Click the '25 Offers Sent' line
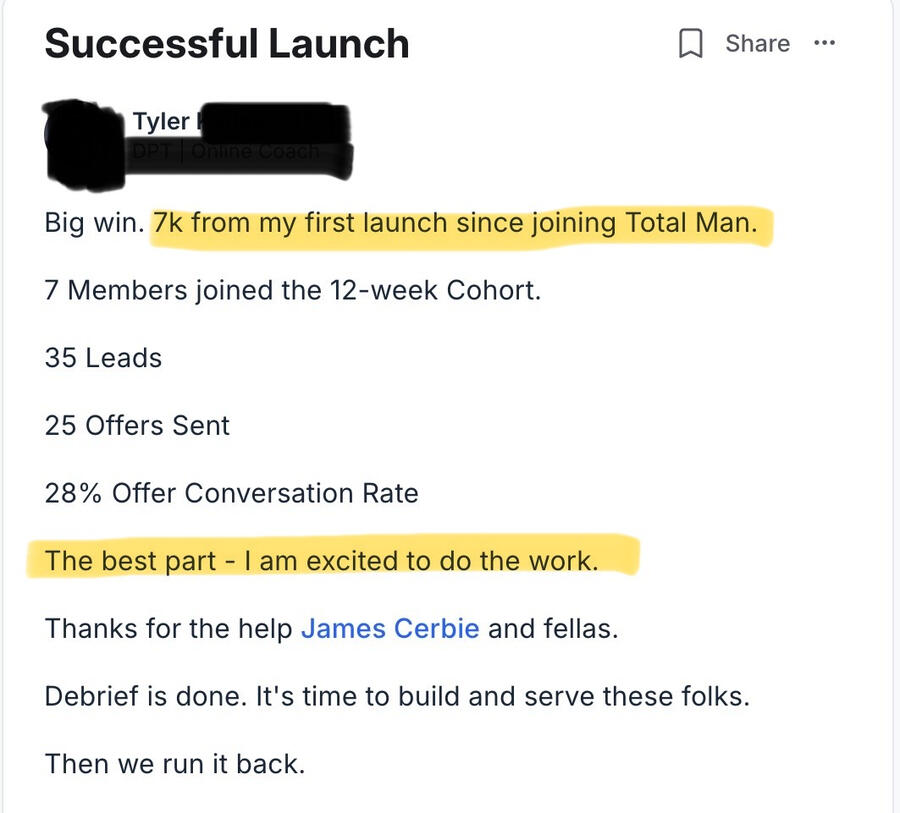Viewport: 900px width, 813px height. tap(137, 425)
